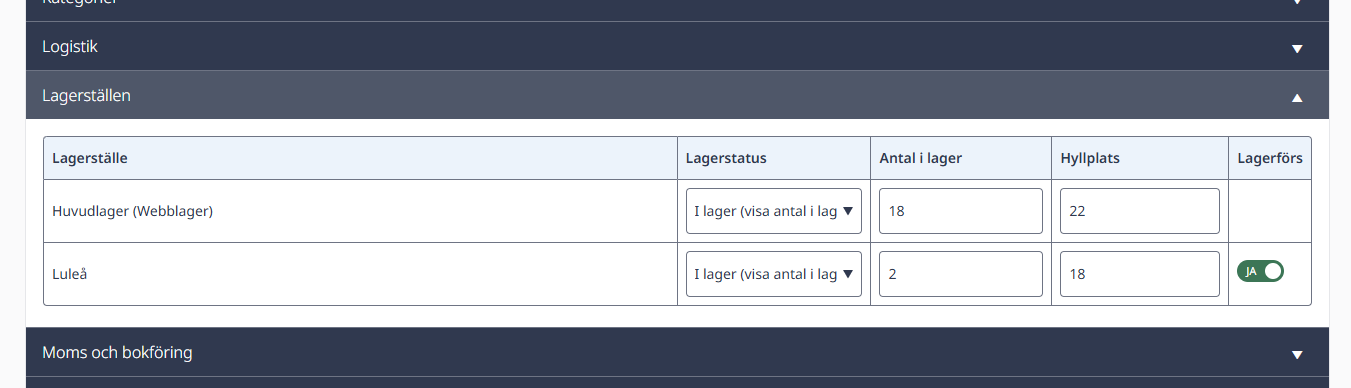This screenshot has height=388, width=1351.
Task: Expand the Moms och bokföring section
Action: pyautogui.click(x=677, y=353)
